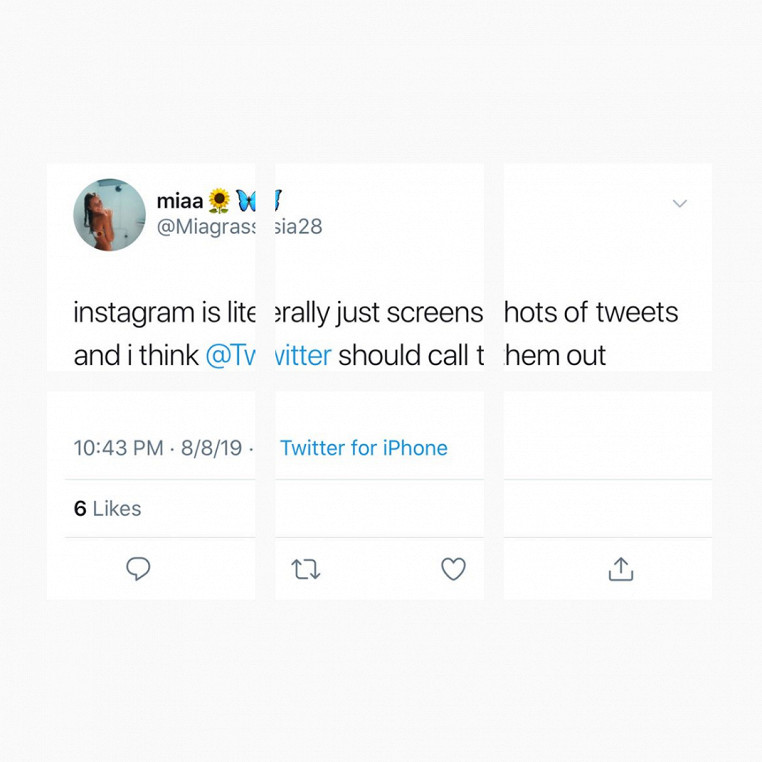
Task: Click the word "tweets" ending the first line
Action: click(x=636, y=313)
